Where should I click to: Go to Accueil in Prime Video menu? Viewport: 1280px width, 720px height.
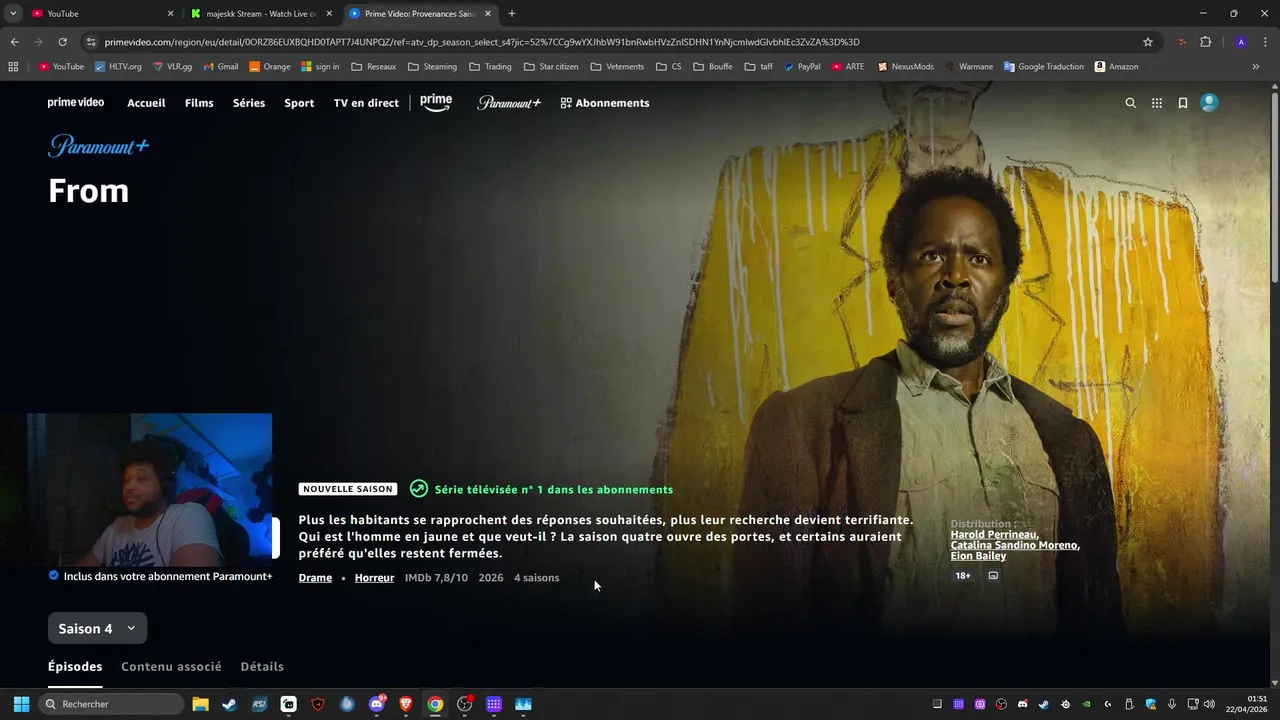146,103
